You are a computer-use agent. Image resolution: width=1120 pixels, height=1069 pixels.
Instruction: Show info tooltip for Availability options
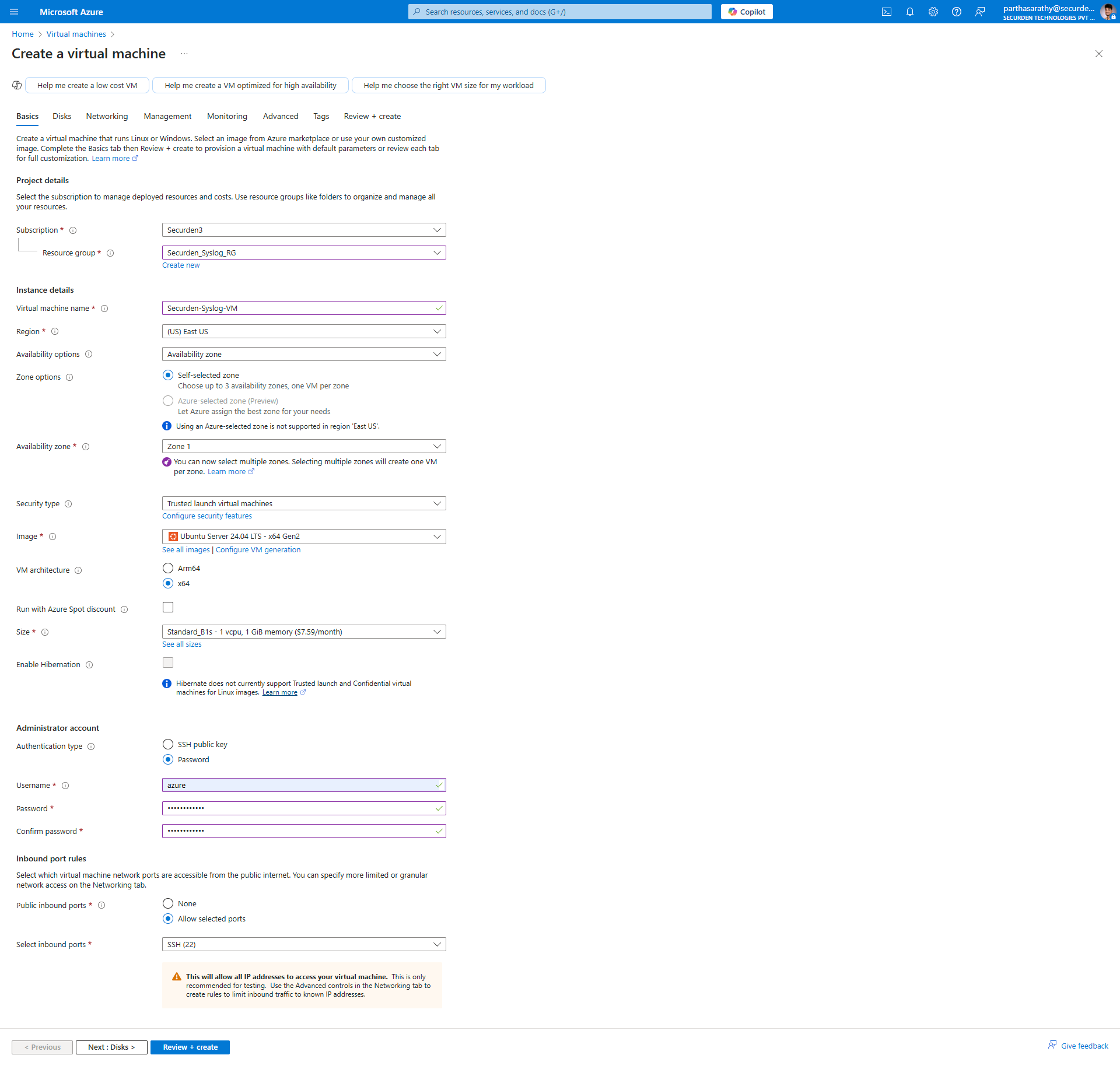click(89, 354)
